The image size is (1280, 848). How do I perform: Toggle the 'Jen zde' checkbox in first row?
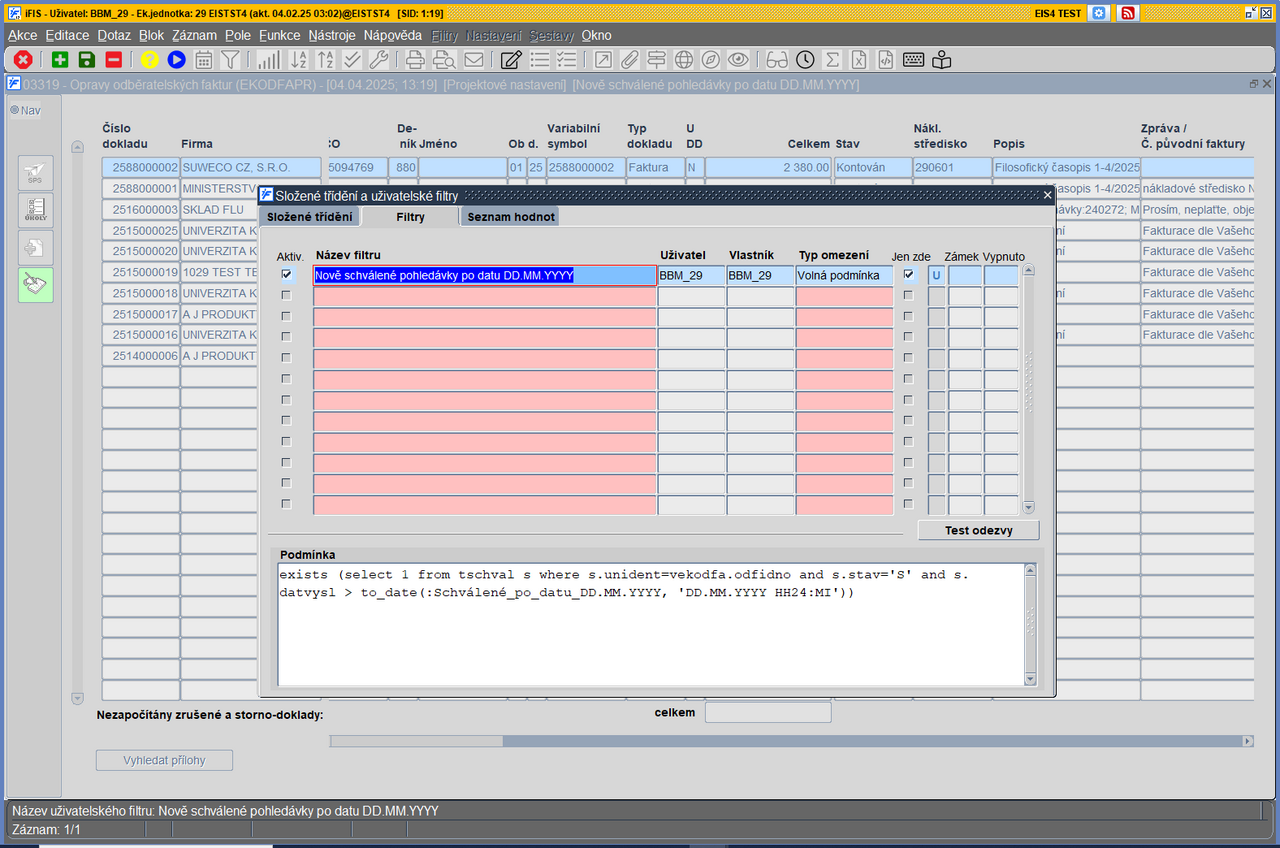908,274
